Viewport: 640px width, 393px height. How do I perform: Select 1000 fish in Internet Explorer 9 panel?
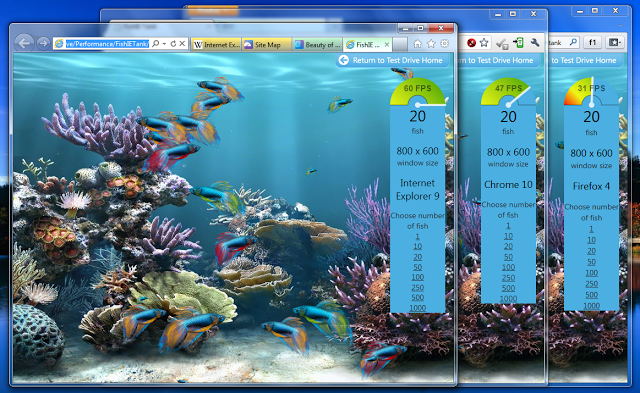pyautogui.click(x=418, y=308)
